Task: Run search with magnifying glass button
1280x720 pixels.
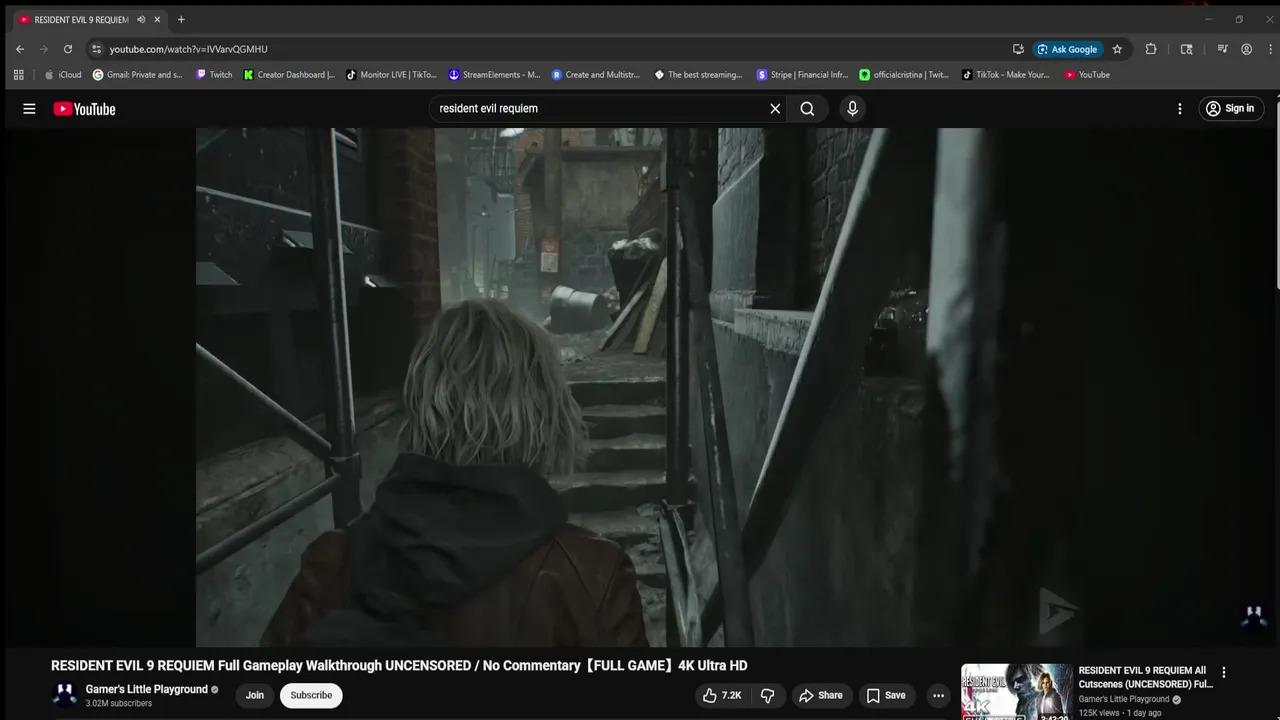Action: click(x=807, y=109)
